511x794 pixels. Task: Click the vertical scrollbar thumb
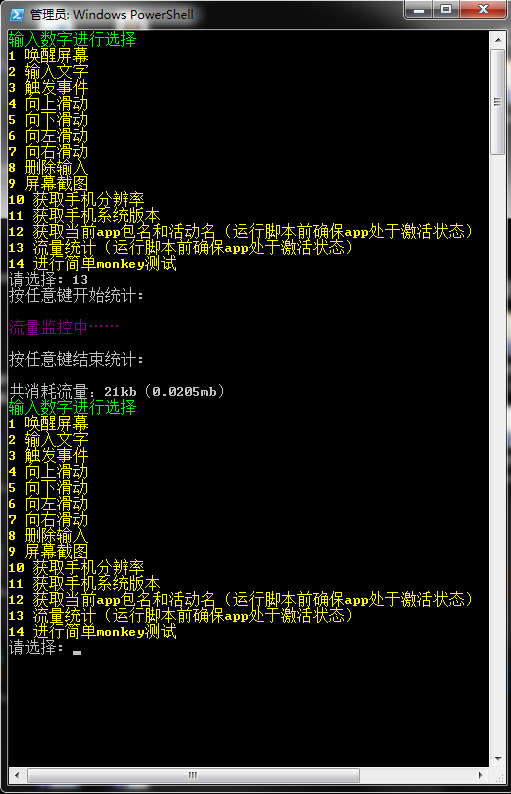click(498, 102)
